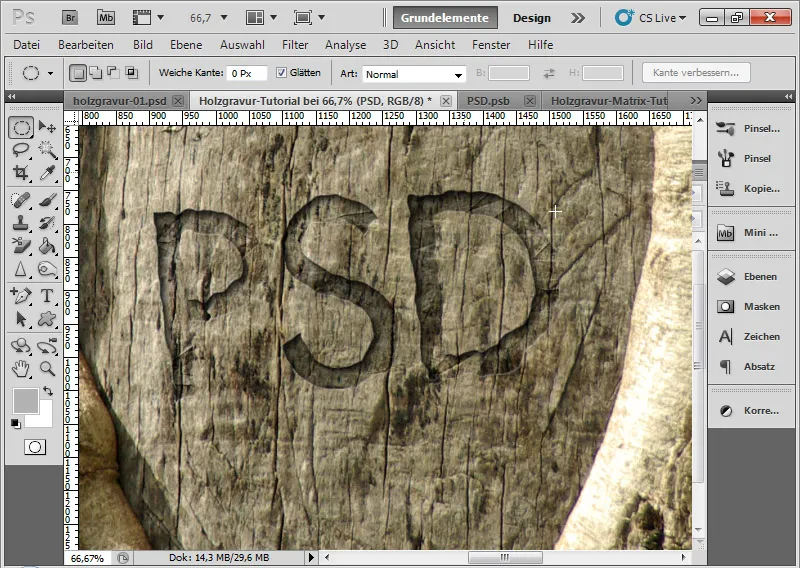Reset default foreground and background colors
The width and height of the screenshot is (800, 568).
16,424
